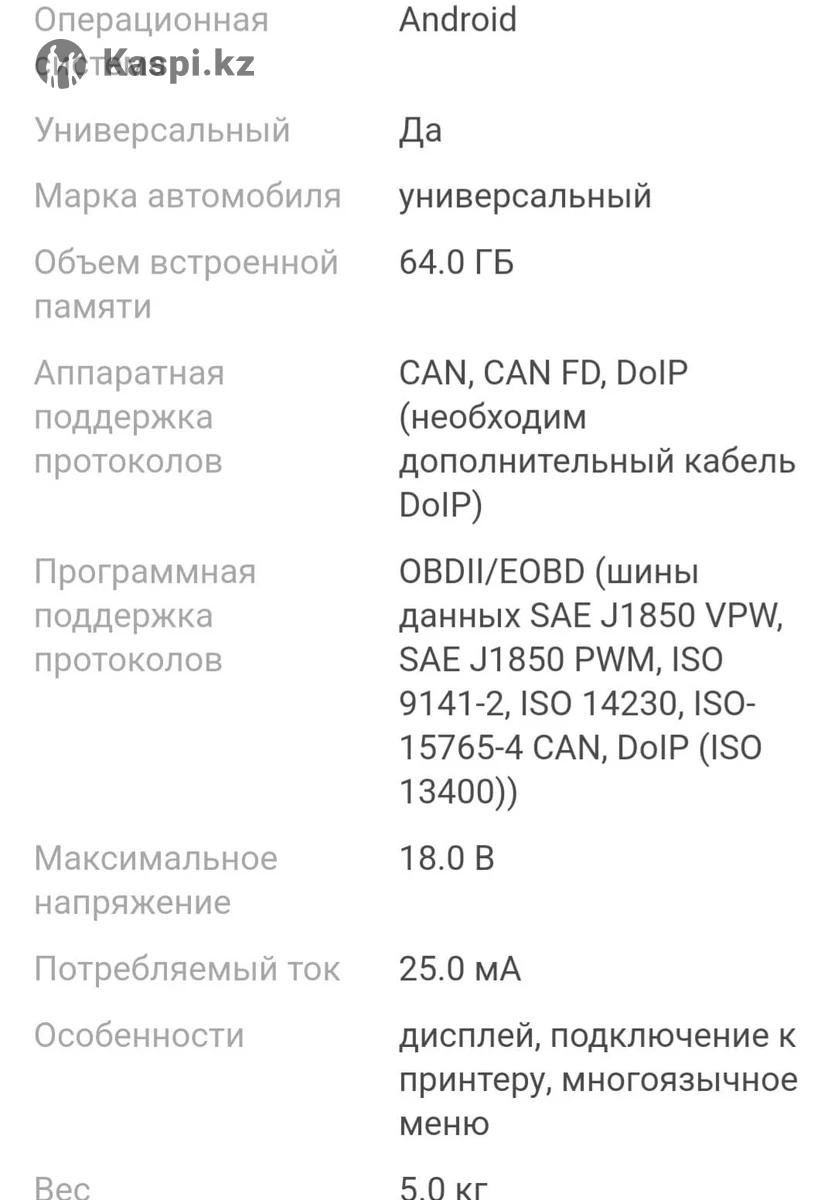Tap the Универсальный label
The height and width of the screenshot is (1200, 831).
click(x=162, y=130)
